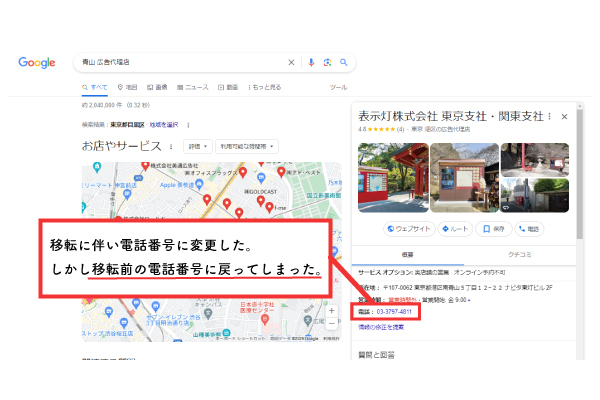Viewport: 600px width, 400px height.
Task: Click the ウェブサイト button
Action: [x=409, y=229]
